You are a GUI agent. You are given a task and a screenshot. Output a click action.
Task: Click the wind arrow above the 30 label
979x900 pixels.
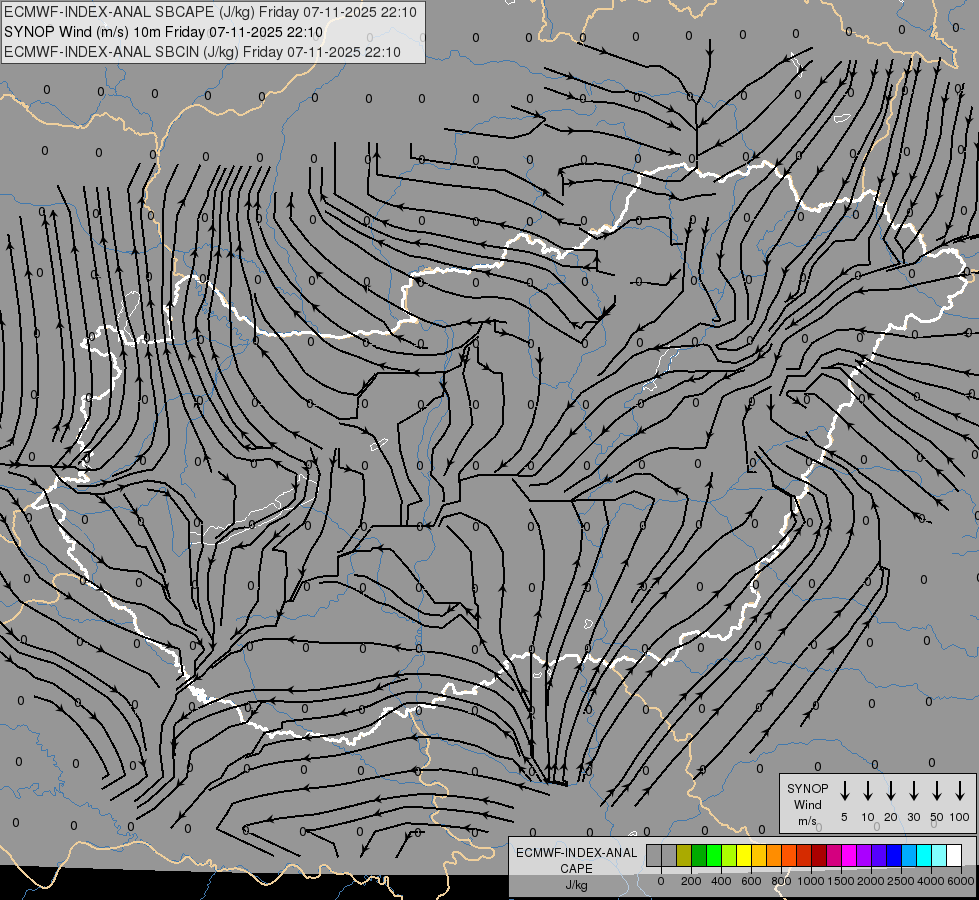pos(913,791)
